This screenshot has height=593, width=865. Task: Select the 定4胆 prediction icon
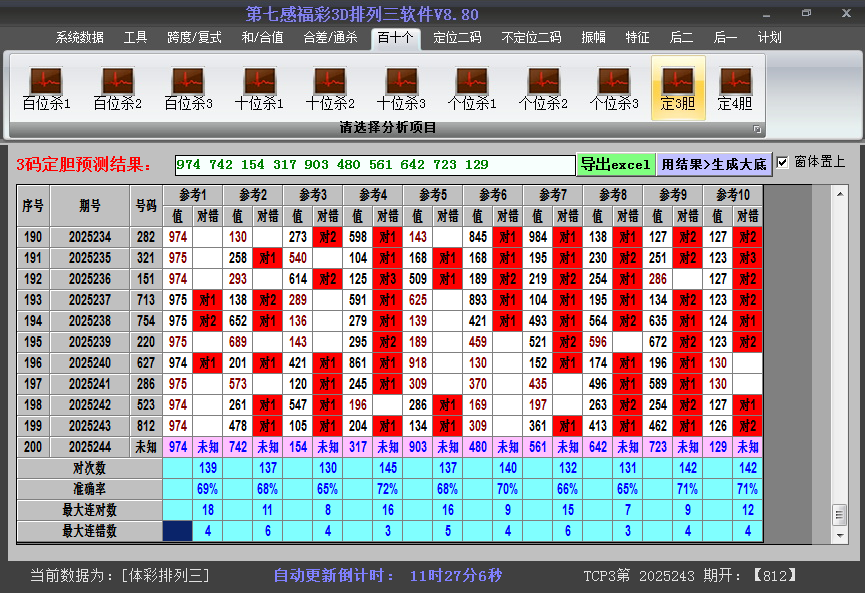click(x=735, y=81)
